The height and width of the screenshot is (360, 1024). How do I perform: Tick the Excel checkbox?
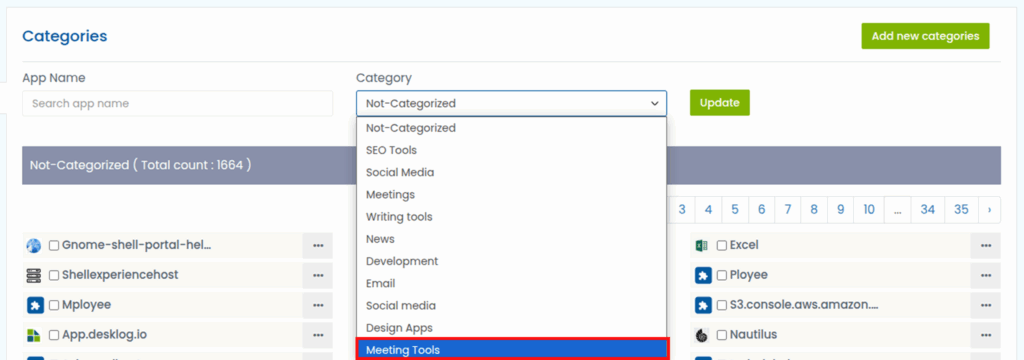pyautogui.click(x=722, y=246)
